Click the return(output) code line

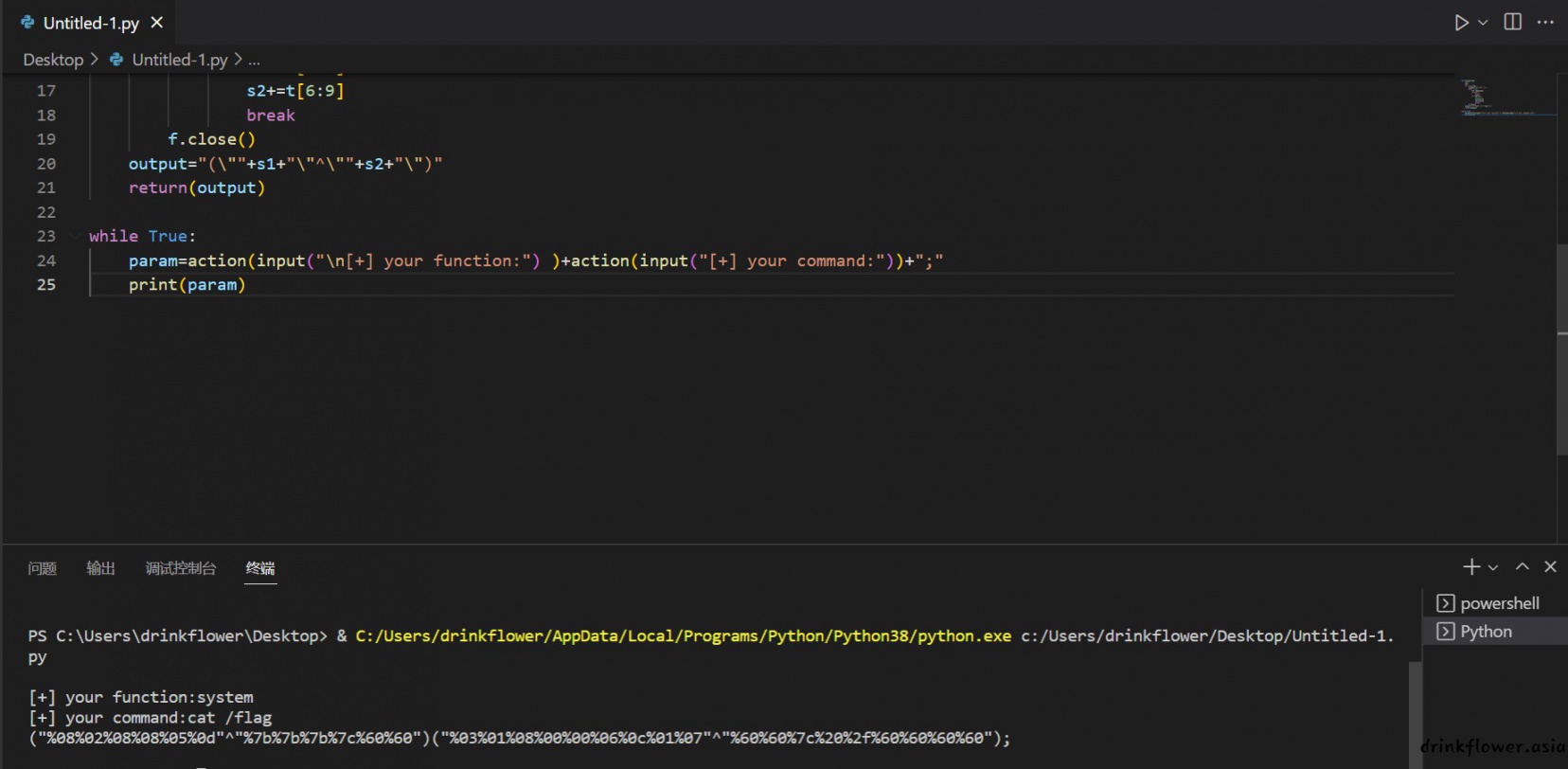(197, 188)
